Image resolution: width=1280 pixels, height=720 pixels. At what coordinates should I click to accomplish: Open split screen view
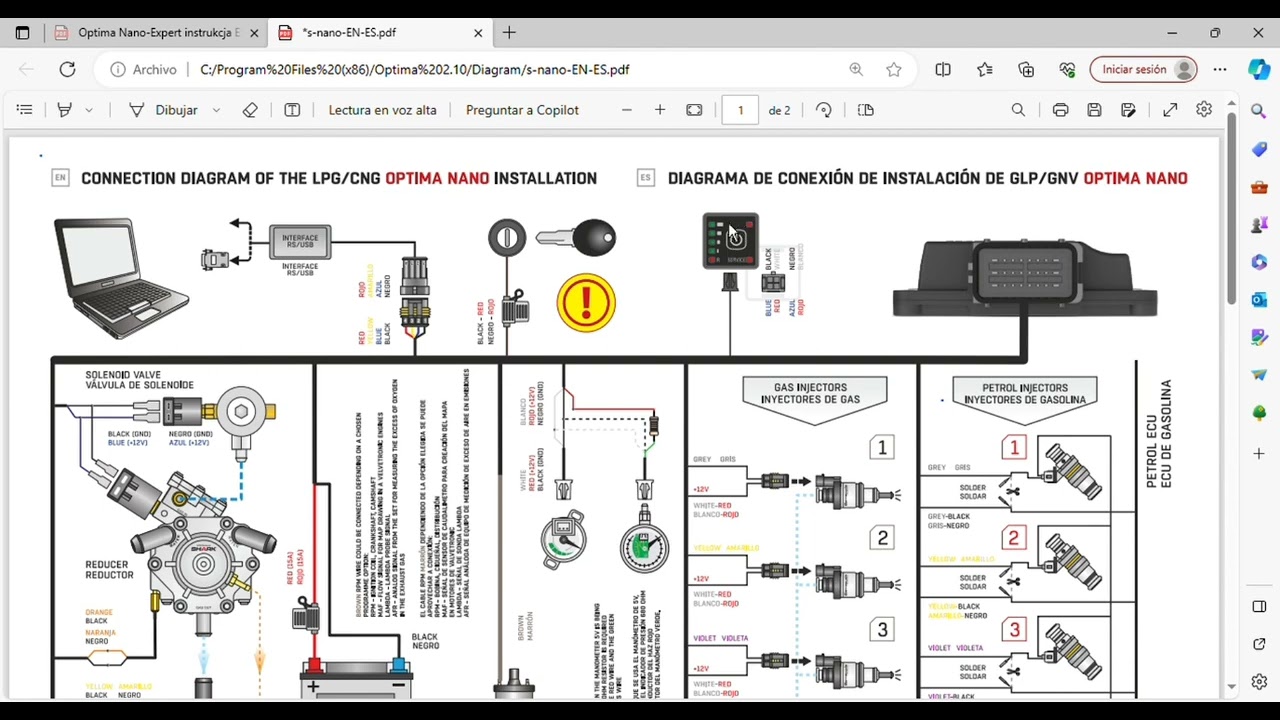(x=943, y=69)
